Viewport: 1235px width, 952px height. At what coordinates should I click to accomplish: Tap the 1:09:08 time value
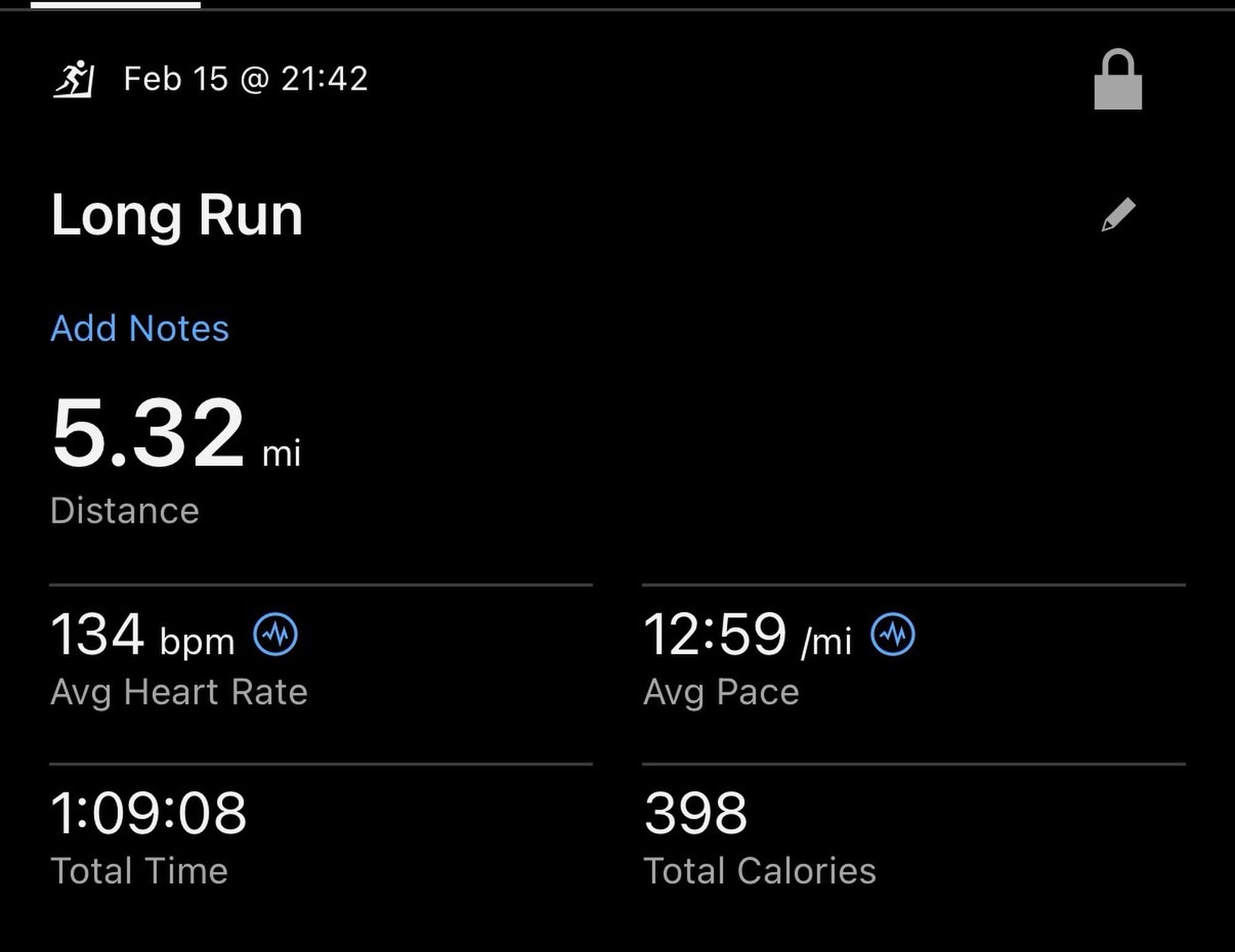149,813
